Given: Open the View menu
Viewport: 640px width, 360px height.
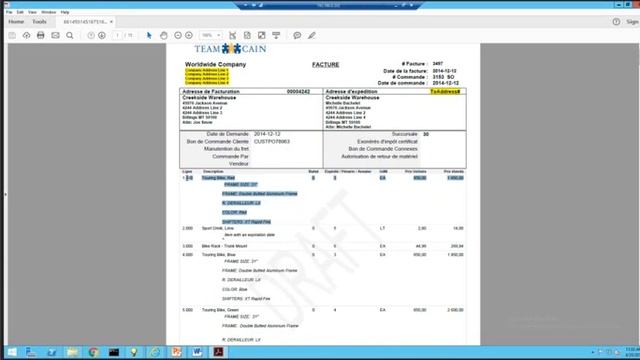Looking at the screenshot, I should [32, 12].
